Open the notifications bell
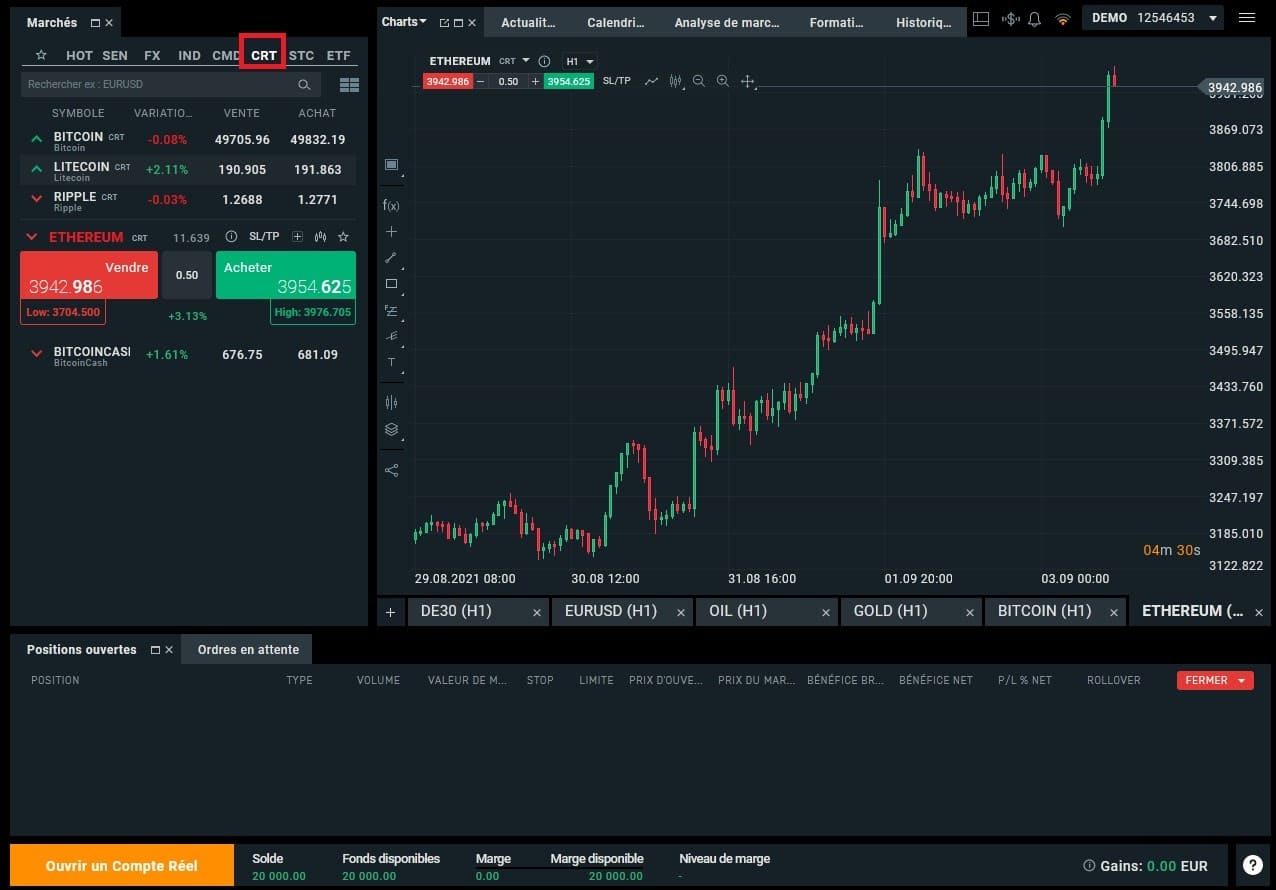The width and height of the screenshot is (1276, 890). [x=1034, y=18]
